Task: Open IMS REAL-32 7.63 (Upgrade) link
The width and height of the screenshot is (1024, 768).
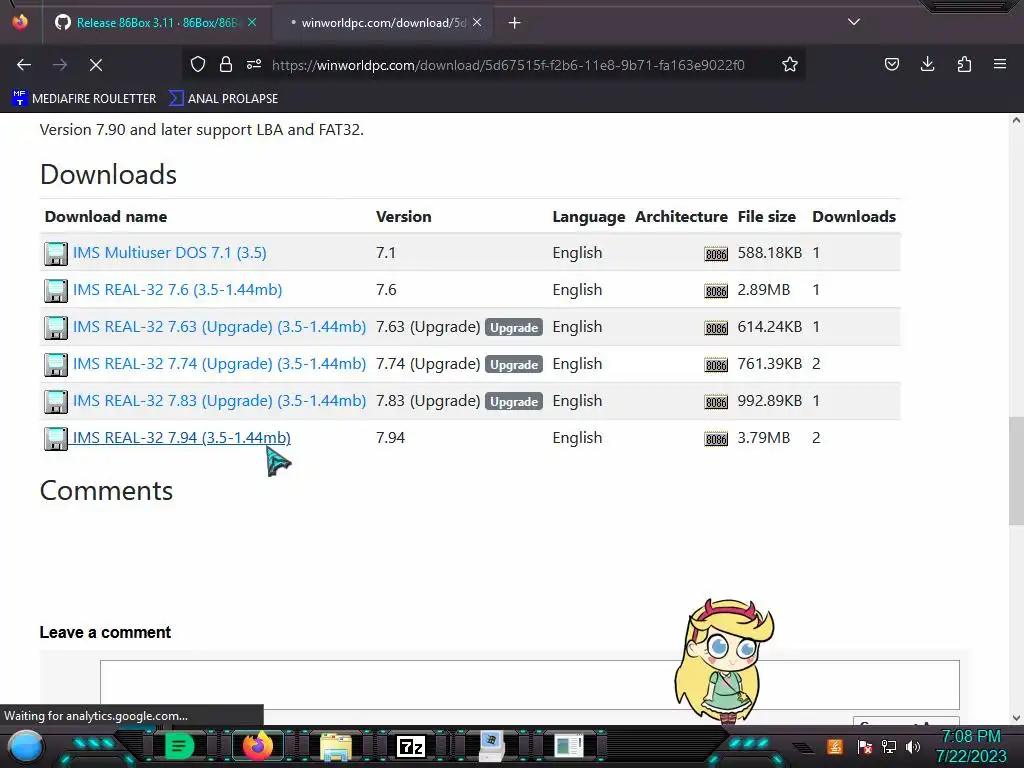Action: pos(219,327)
